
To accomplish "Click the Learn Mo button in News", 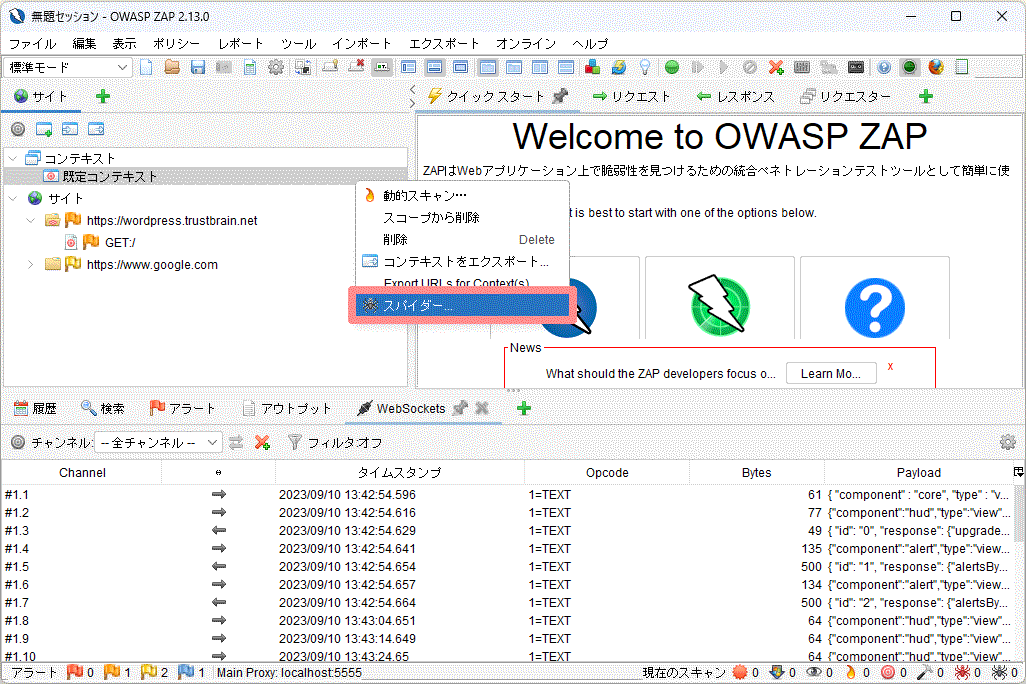I will pyautogui.click(x=830, y=372).
